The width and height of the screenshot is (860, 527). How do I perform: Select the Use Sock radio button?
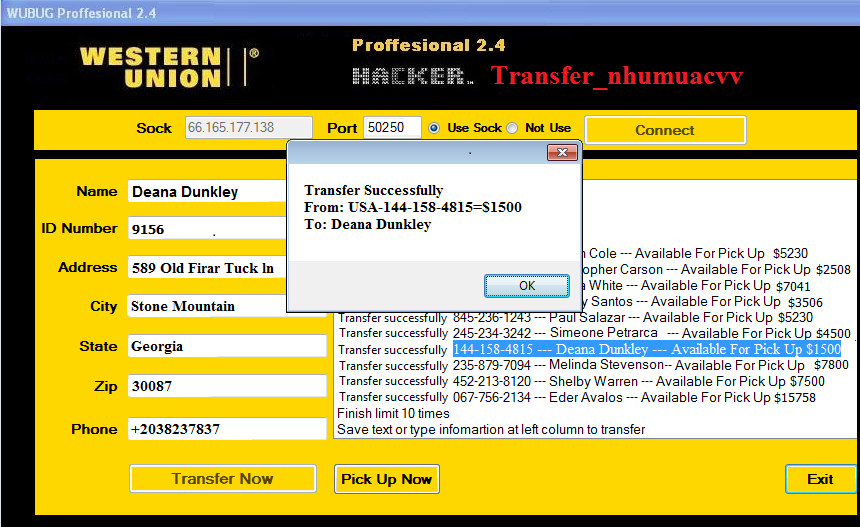434,128
